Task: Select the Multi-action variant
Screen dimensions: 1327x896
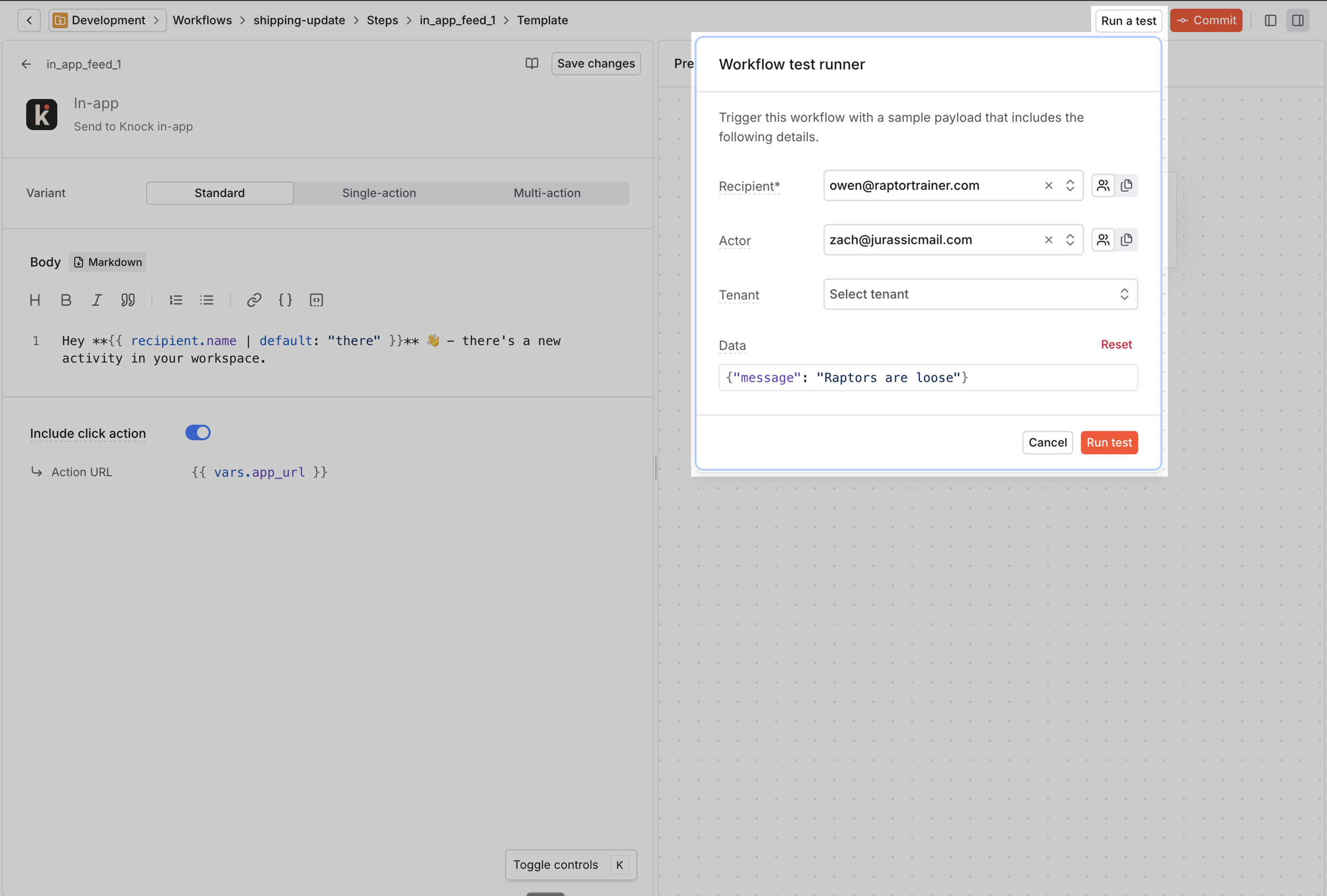Action: tap(547, 193)
